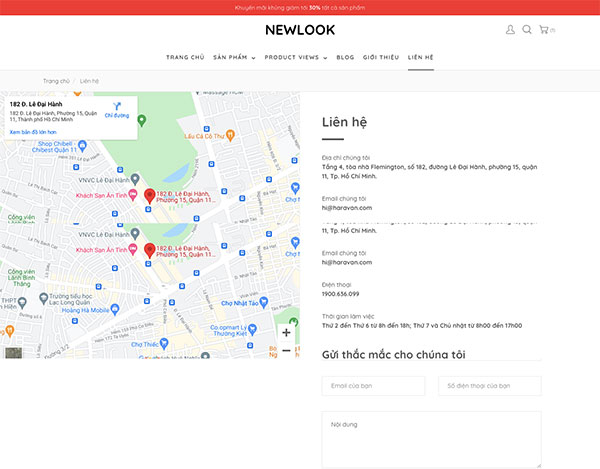Image resolution: width=600 pixels, height=469 pixels.
Task: Zoom in the map with plus
Action: [286, 332]
